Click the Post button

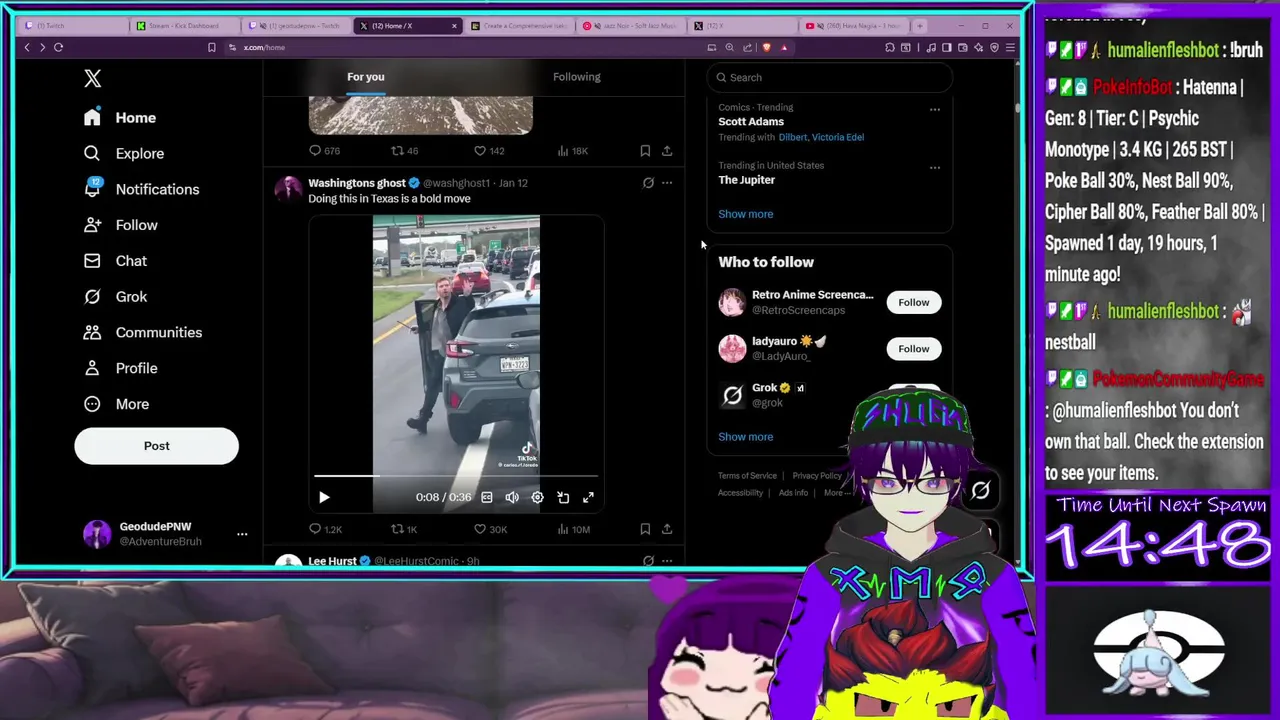pos(156,446)
